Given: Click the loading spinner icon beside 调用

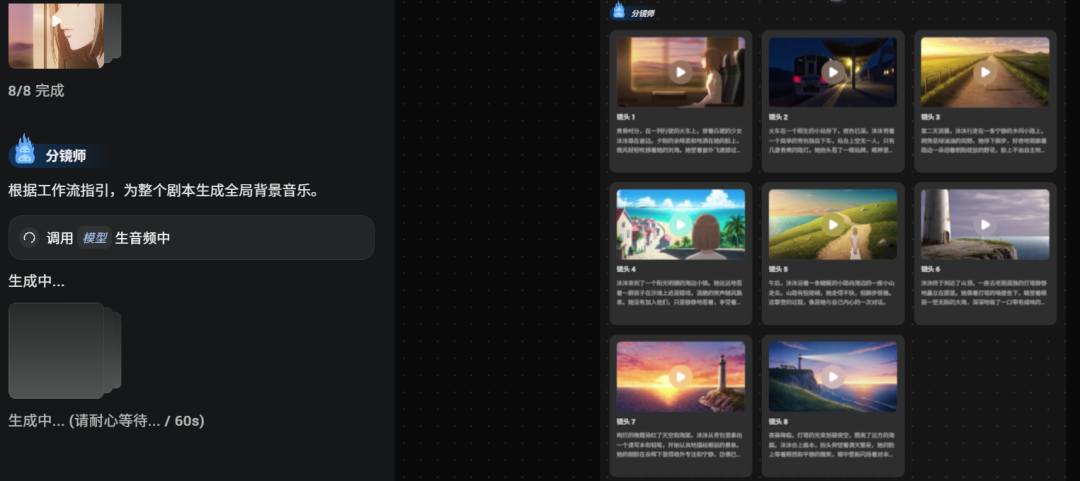Looking at the screenshot, I should (x=29, y=238).
